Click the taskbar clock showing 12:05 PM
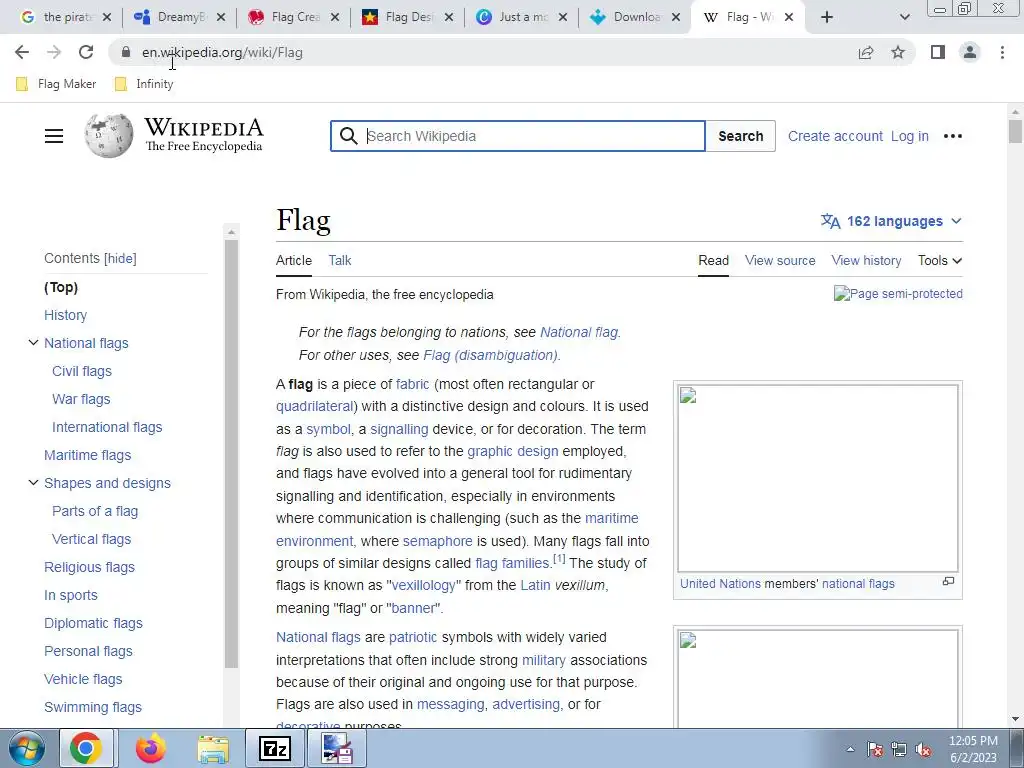Viewport: 1024px width, 768px height. pos(973,741)
